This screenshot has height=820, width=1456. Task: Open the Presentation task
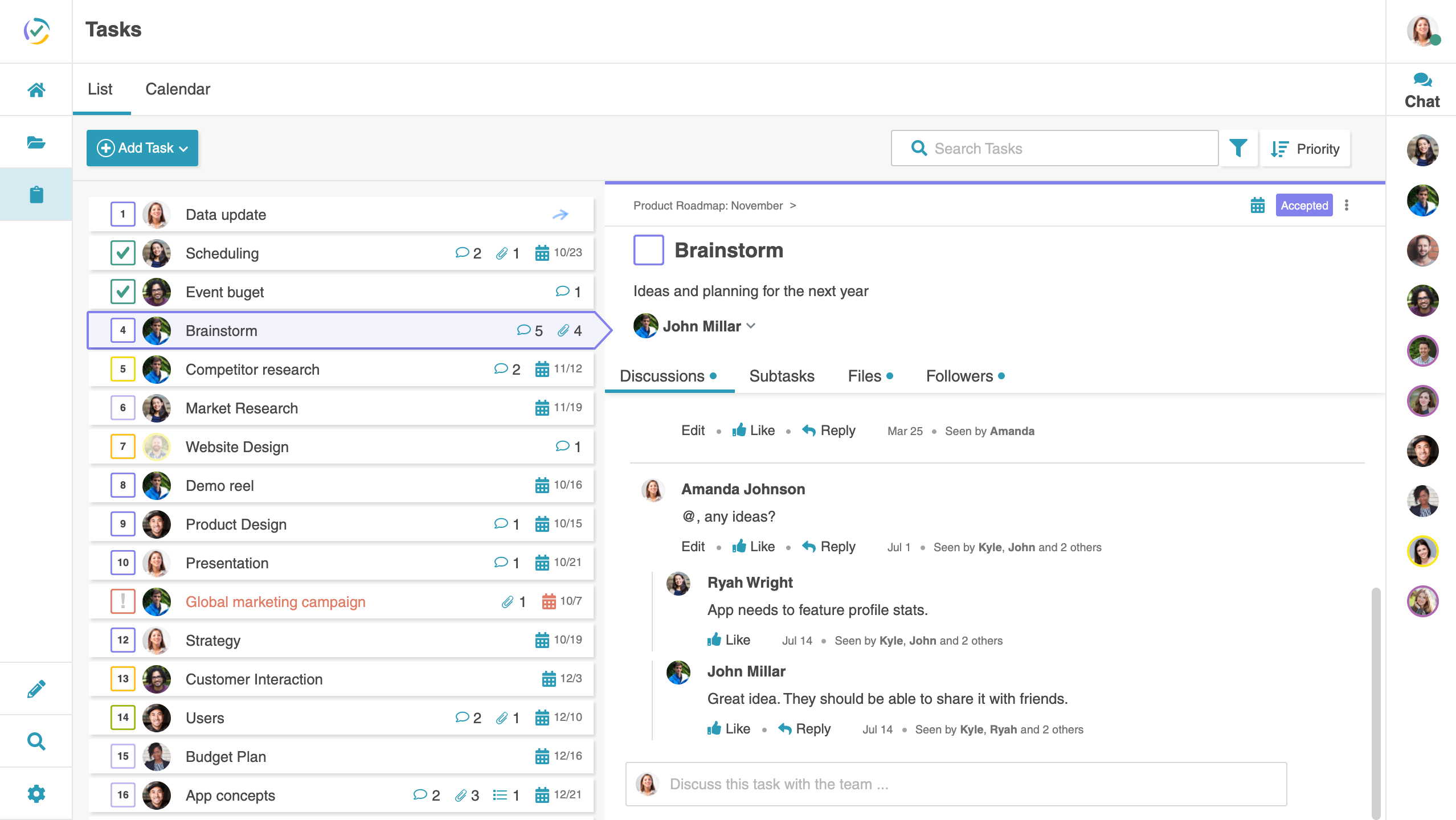342,563
